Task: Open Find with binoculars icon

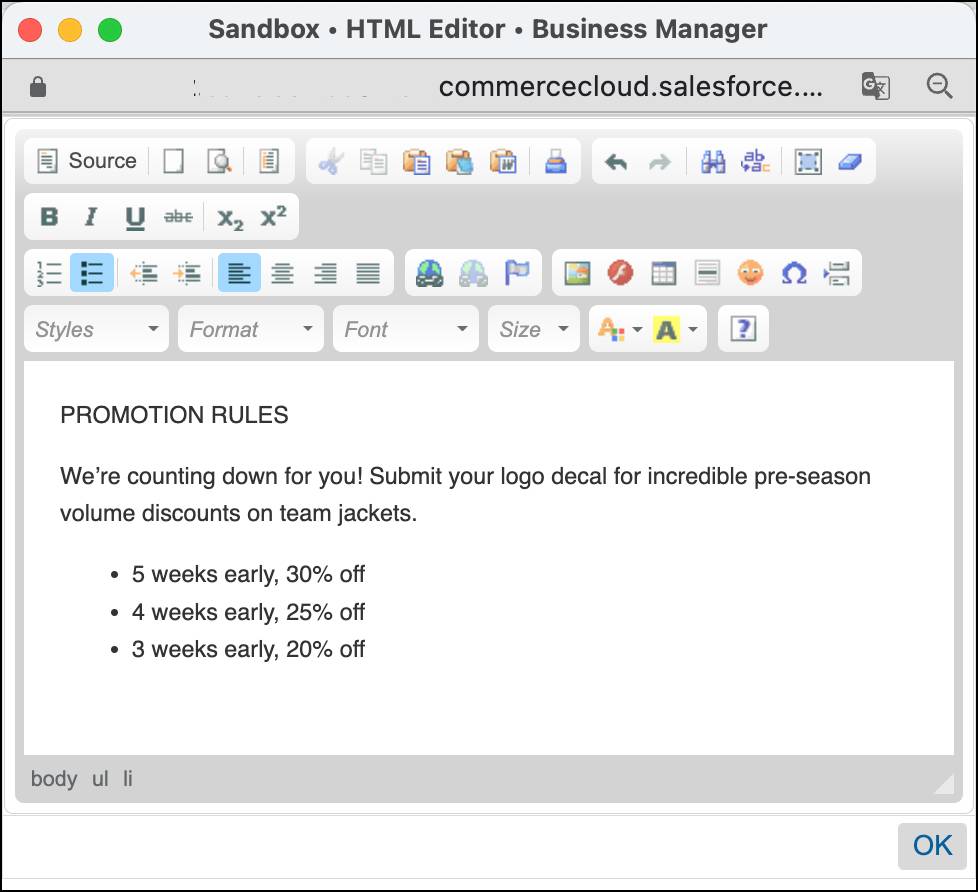Action: (x=713, y=162)
